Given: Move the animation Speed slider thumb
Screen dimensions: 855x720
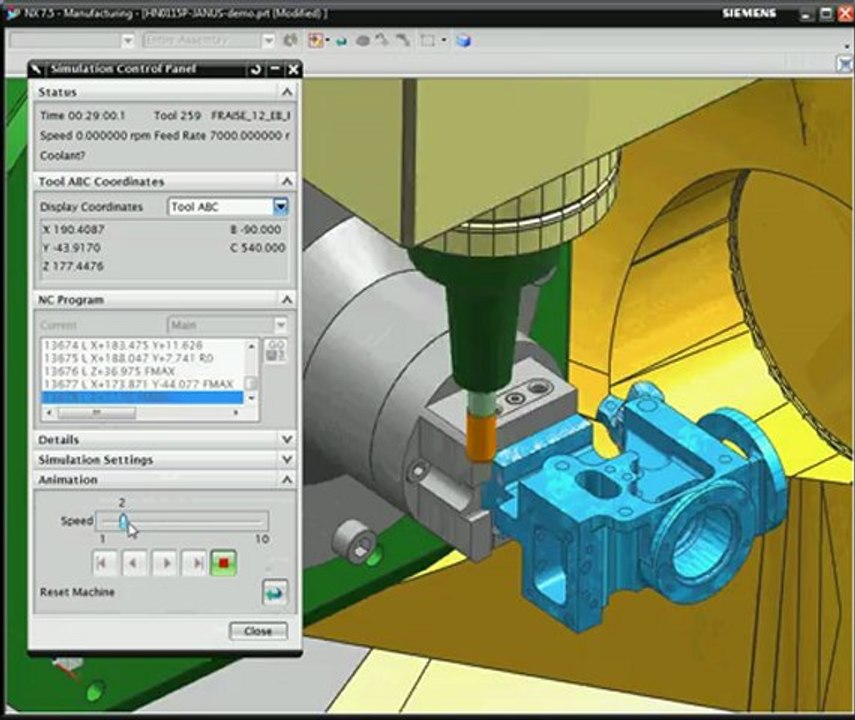Looking at the screenshot, I should coord(123,521).
